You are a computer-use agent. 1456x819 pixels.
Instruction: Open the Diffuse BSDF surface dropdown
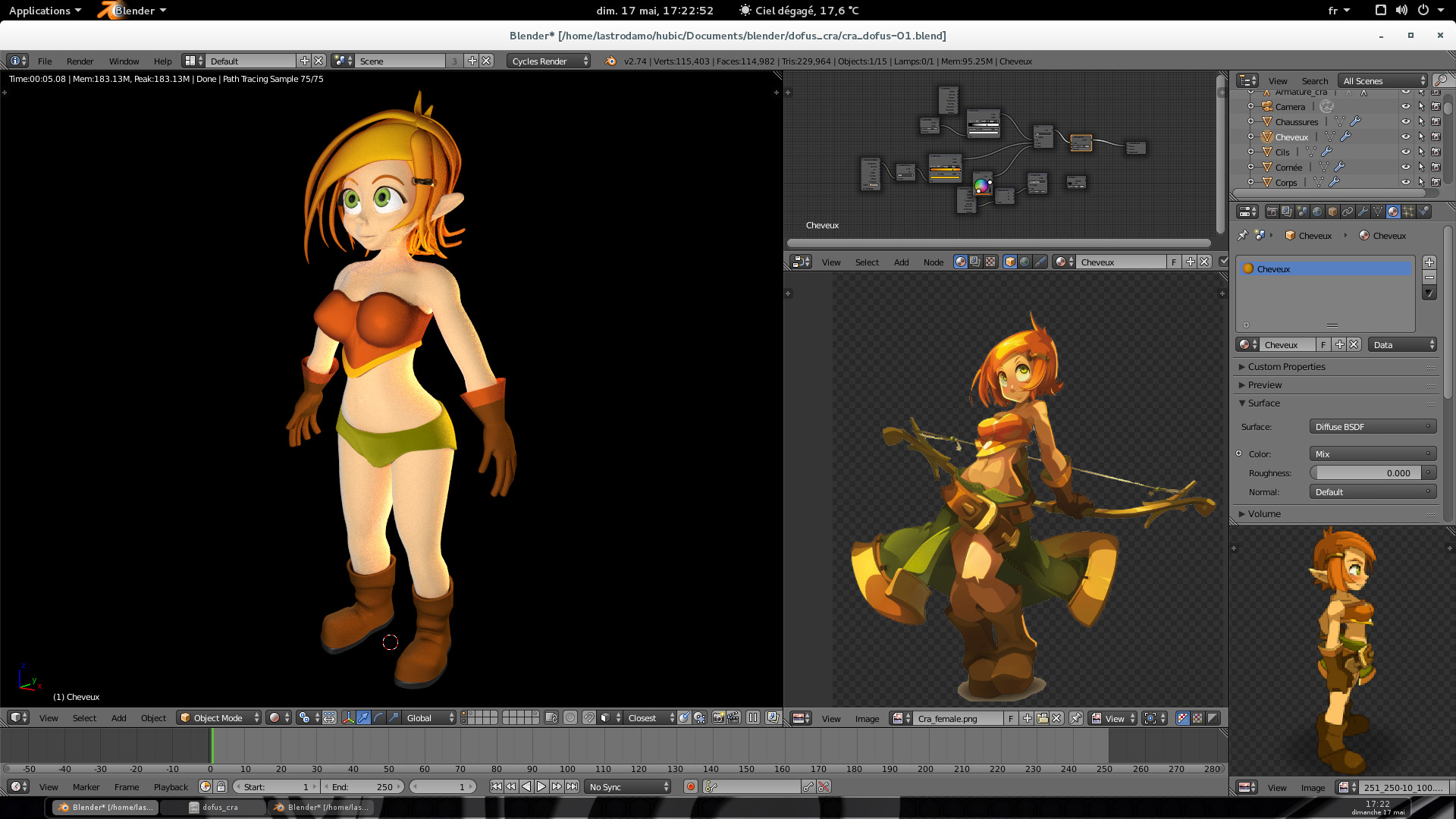(x=1373, y=427)
